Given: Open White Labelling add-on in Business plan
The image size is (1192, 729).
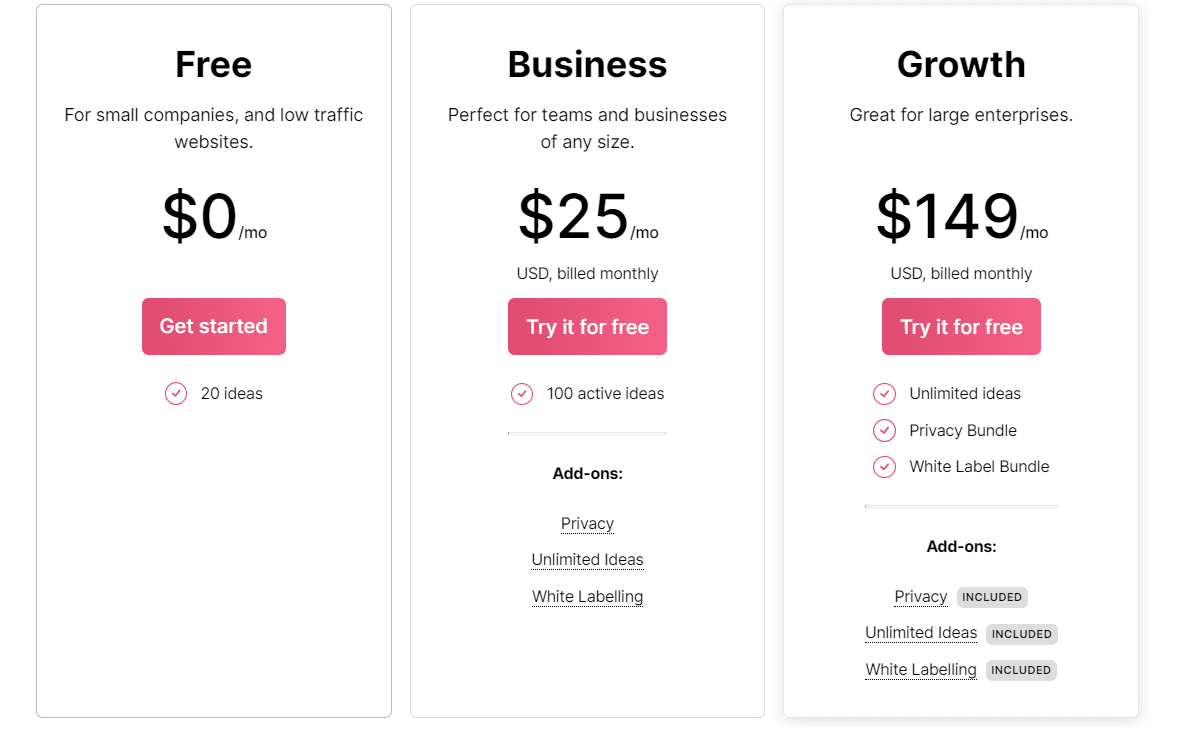Looking at the screenshot, I should pos(587,597).
